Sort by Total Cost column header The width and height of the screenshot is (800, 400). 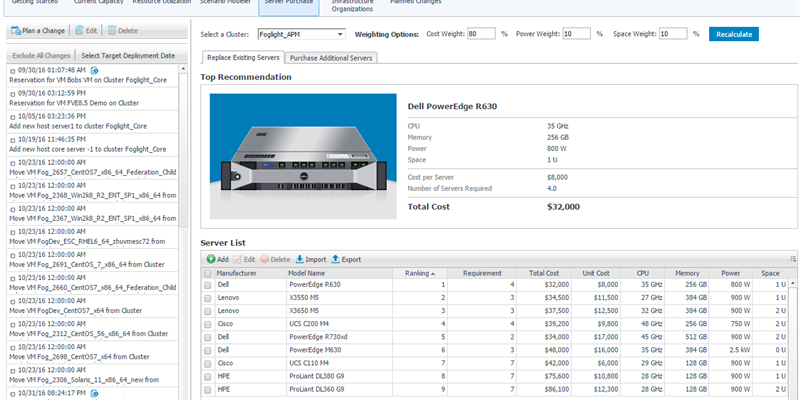[544, 273]
